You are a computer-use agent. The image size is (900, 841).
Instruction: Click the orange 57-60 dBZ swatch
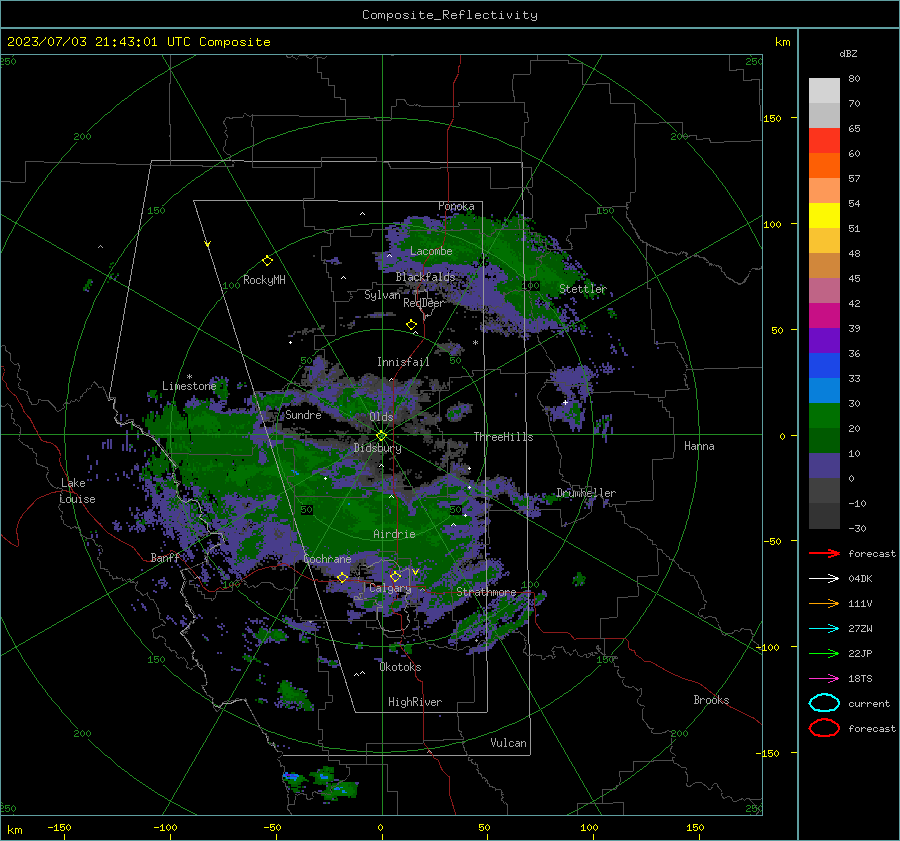pyautogui.click(x=824, y=166)
